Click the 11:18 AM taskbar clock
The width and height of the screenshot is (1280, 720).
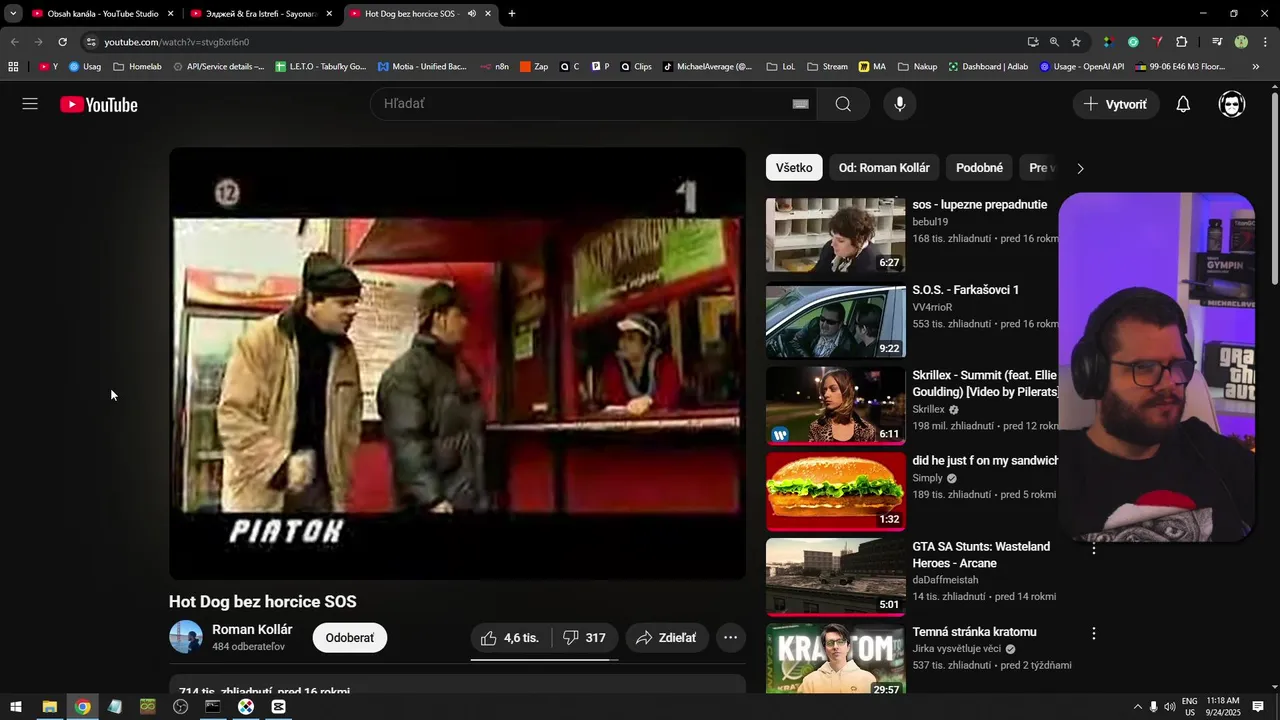click(1224, 707)
